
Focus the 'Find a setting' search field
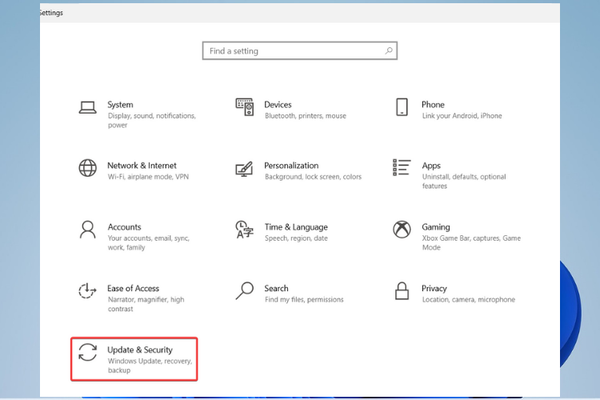[290, 50]
